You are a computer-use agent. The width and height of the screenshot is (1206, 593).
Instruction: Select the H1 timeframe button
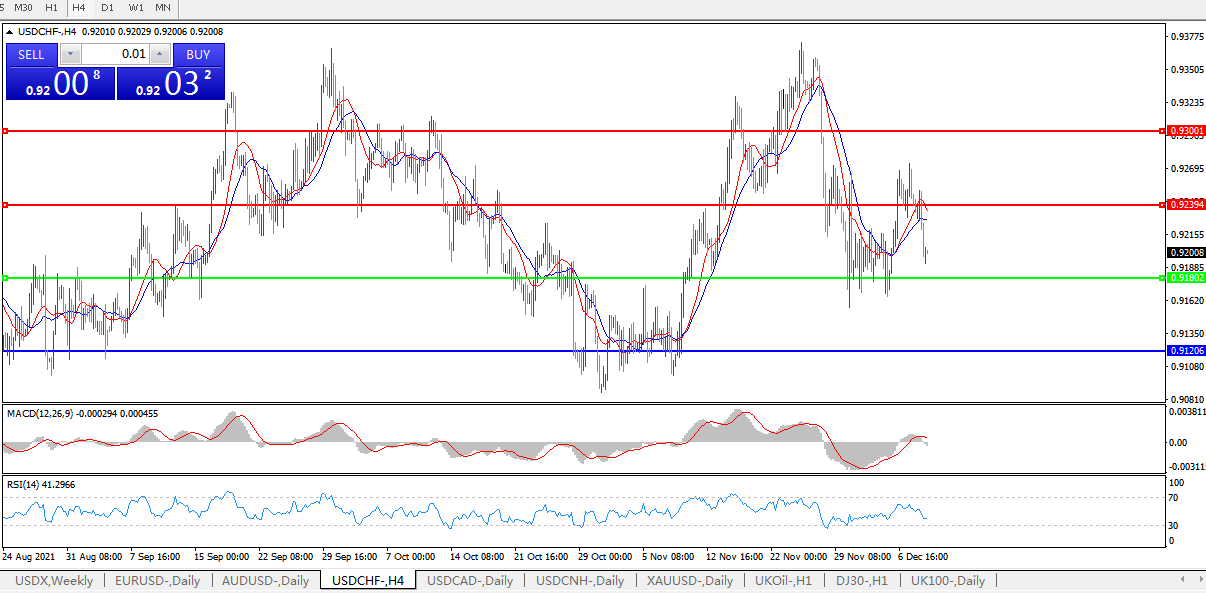[x=51, y=8]
